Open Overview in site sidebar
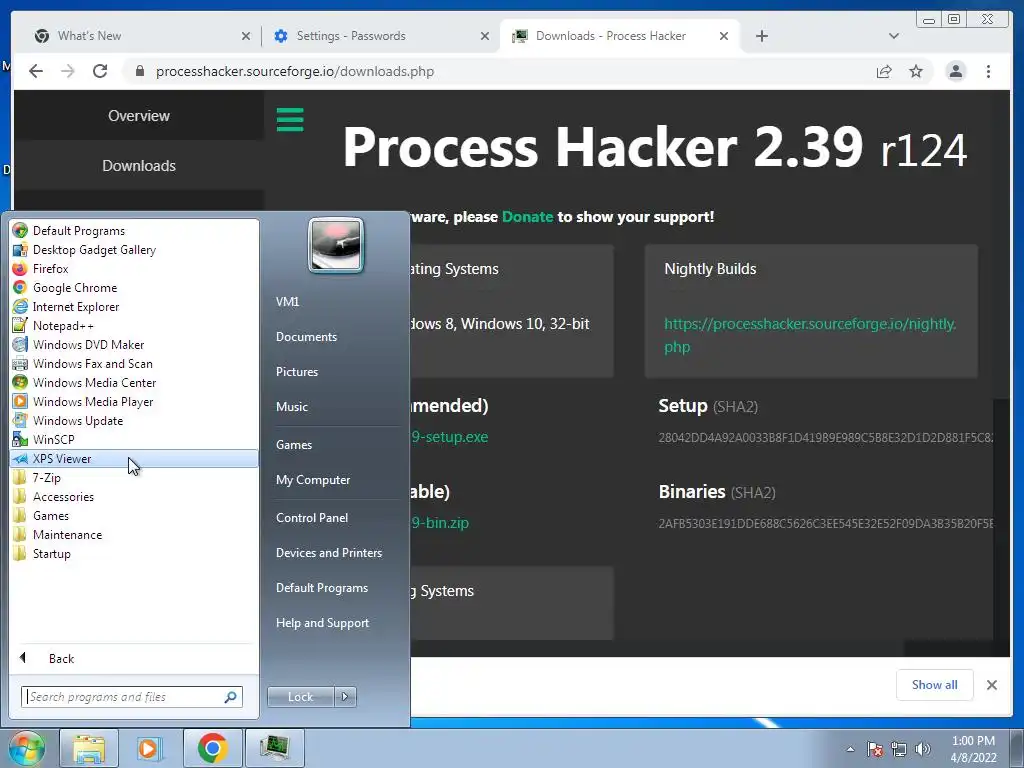 coord(138,116)
